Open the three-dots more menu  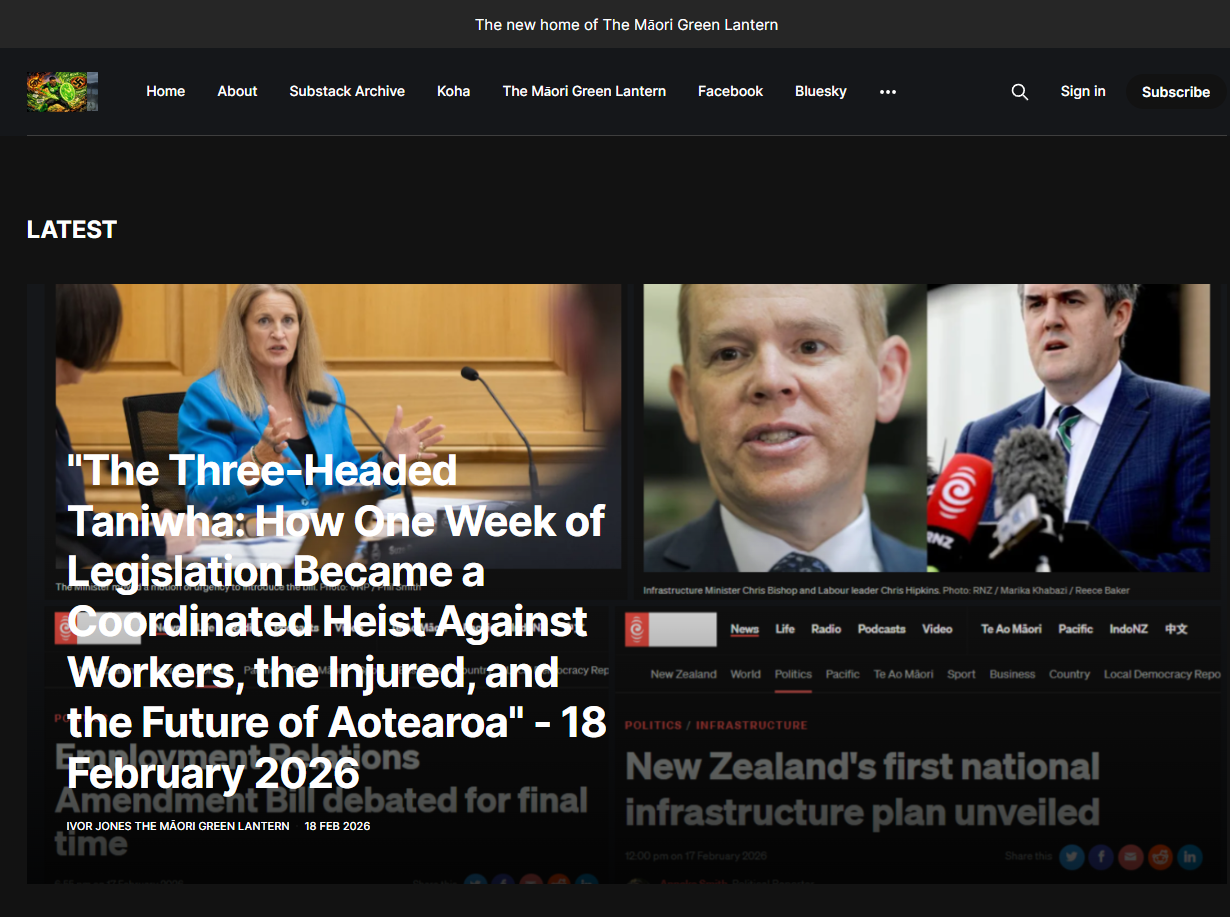888,91
